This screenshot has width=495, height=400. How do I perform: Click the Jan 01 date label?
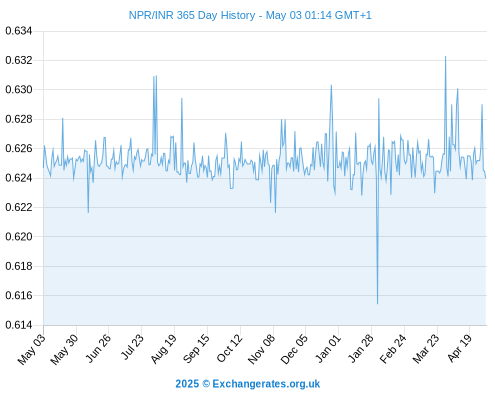(x=328, y=348)
